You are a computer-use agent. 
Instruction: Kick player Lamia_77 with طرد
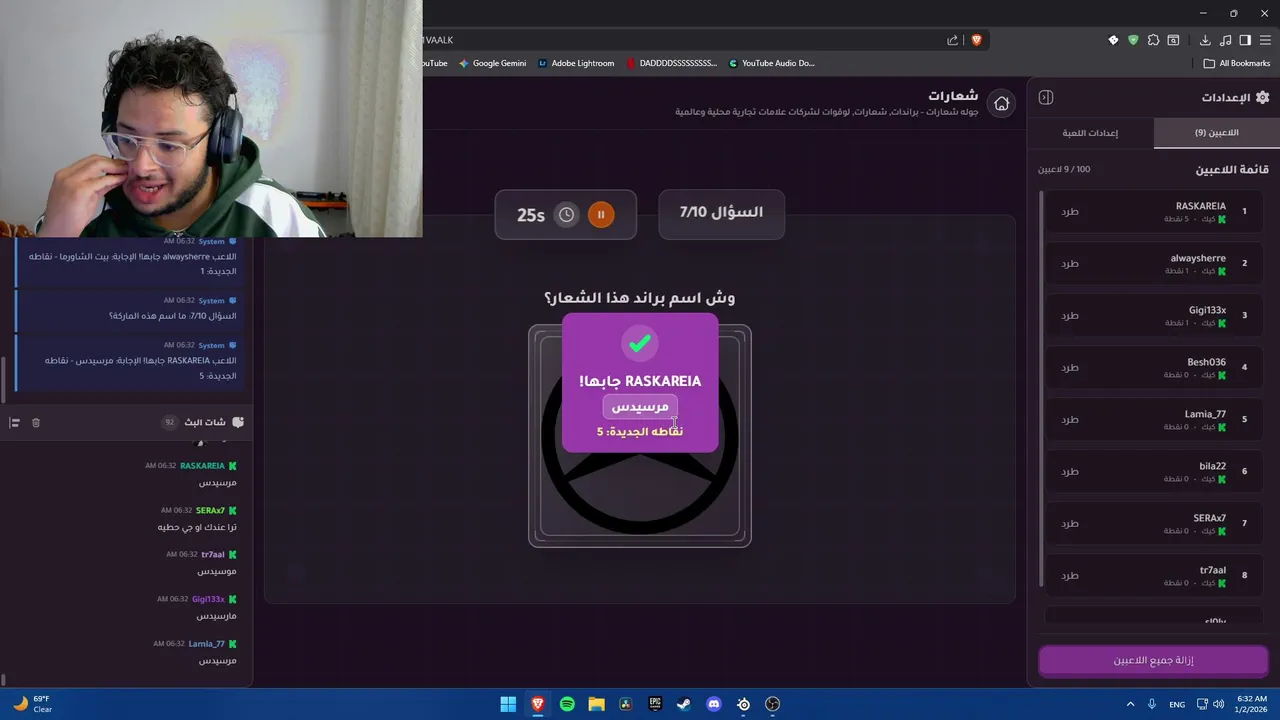click(1070, 419)
